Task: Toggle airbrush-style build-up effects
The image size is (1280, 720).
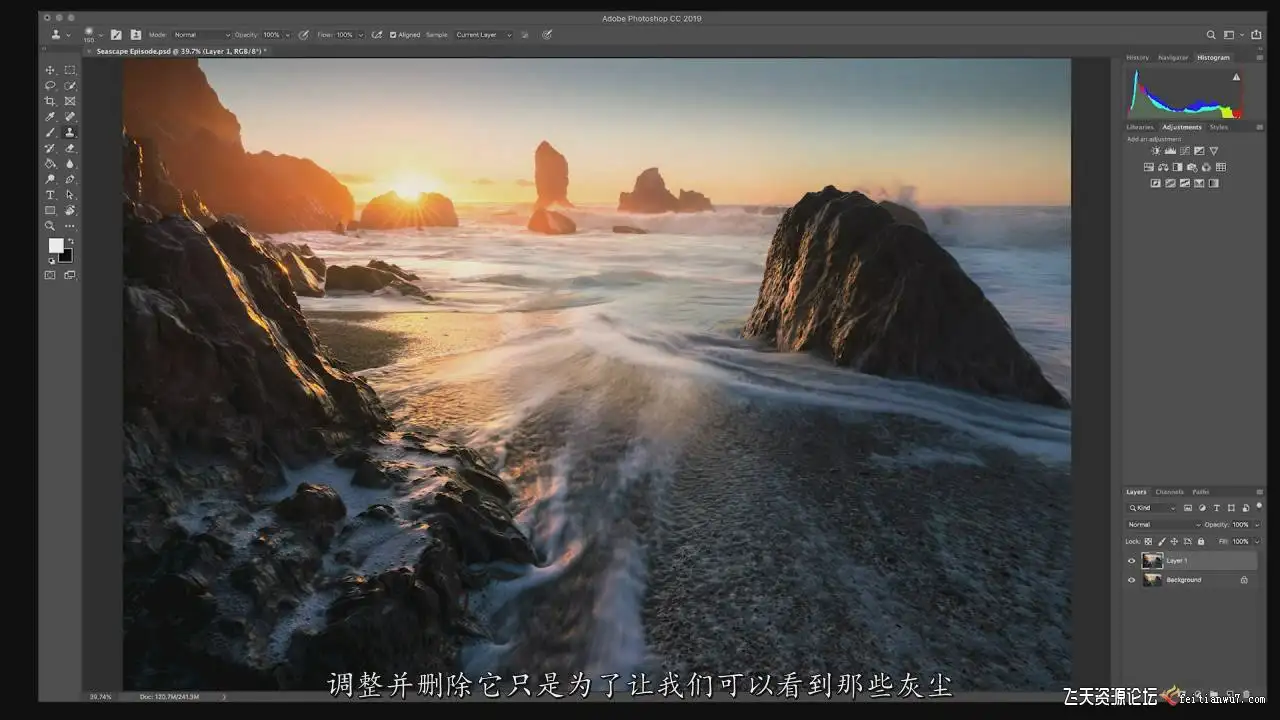Action: (377, 35)
